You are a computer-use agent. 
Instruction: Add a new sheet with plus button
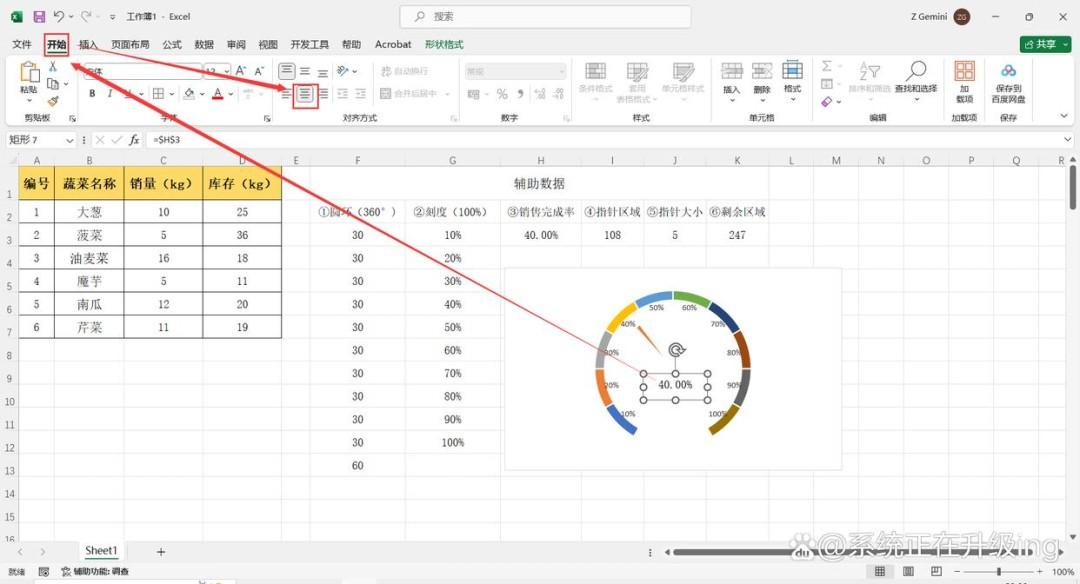pyautogui.click(x=160, y=552)
